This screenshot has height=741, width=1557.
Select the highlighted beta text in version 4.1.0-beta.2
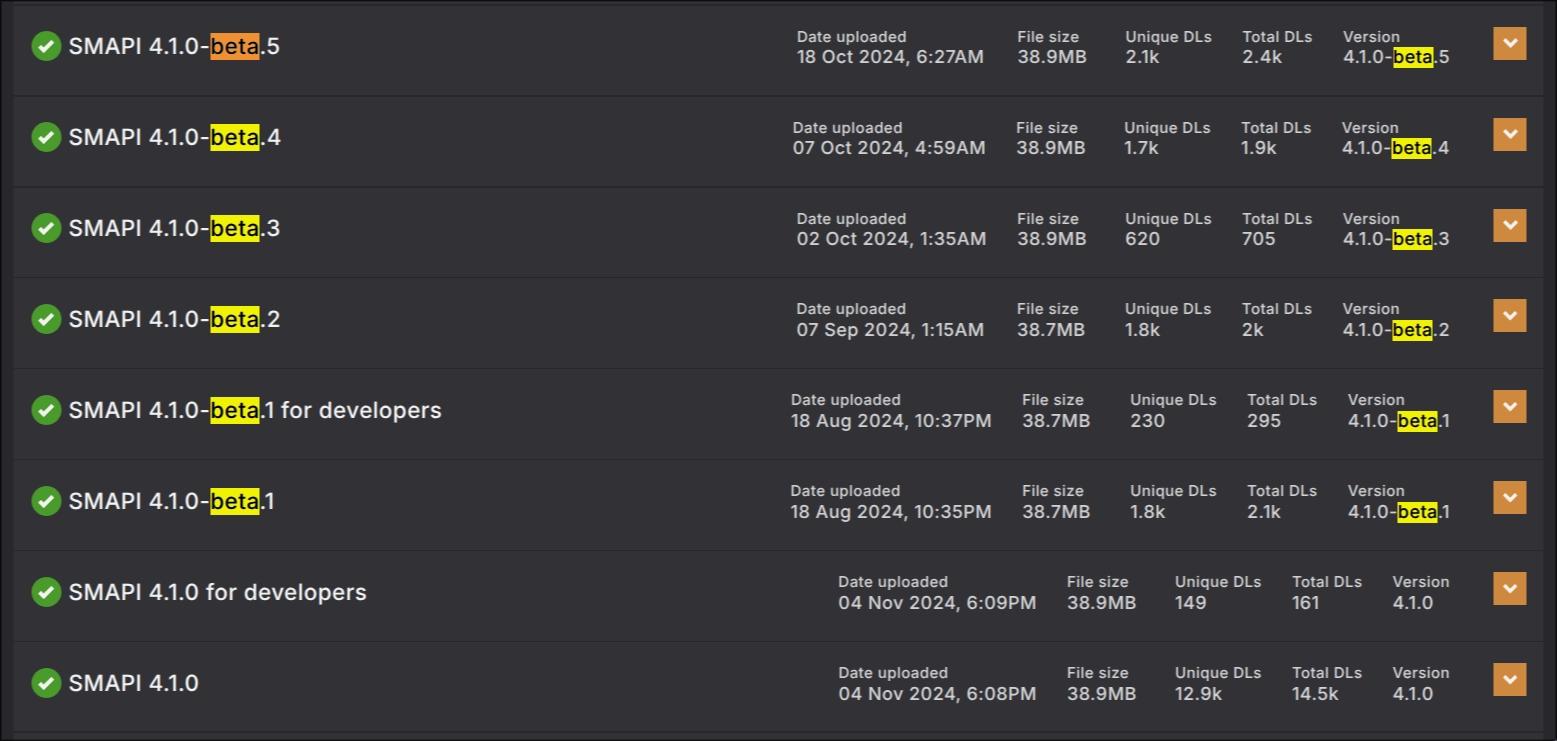(1414, 329)
